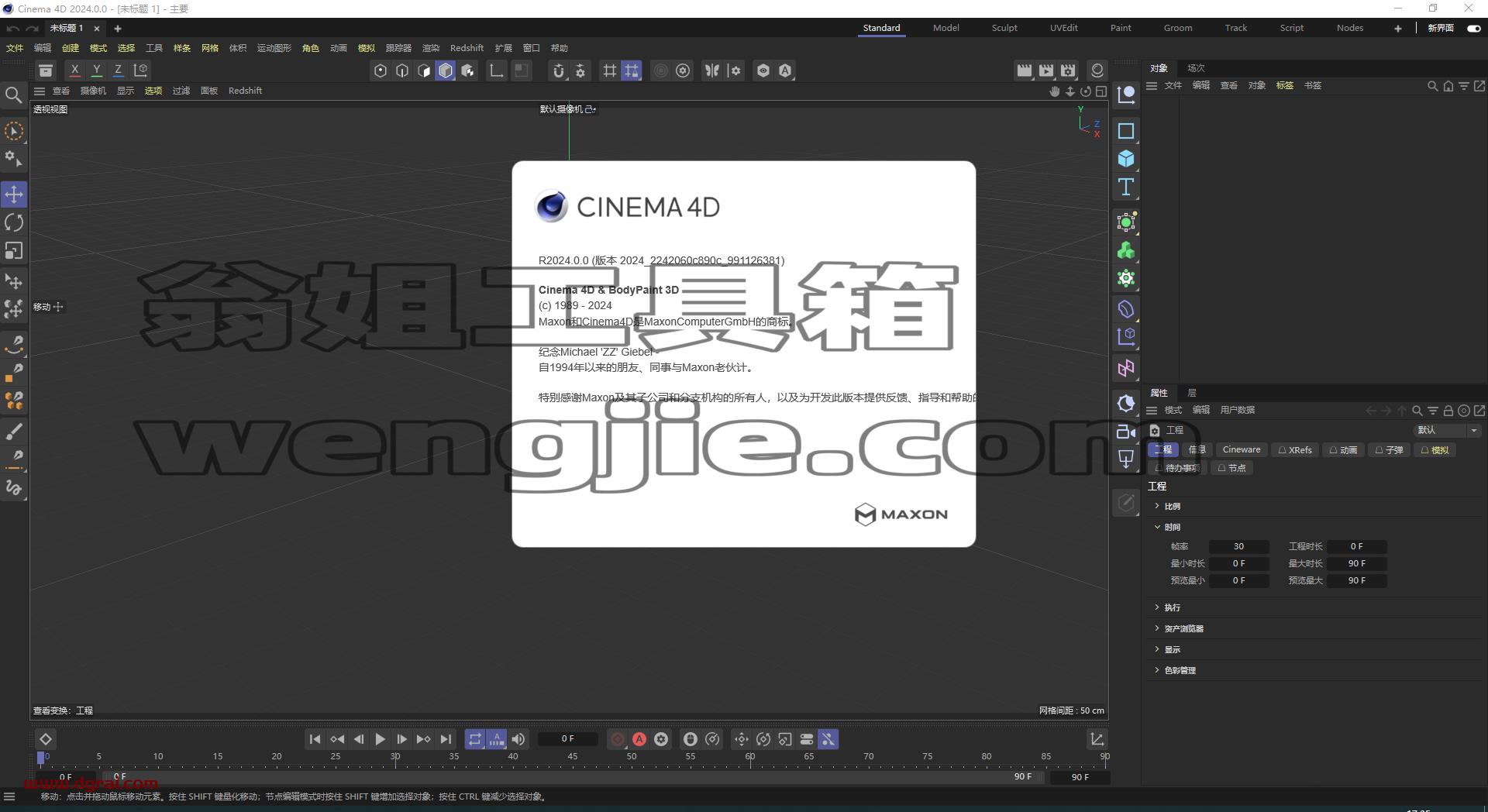Open the 渲染 menu

click(x=430, y=48)
